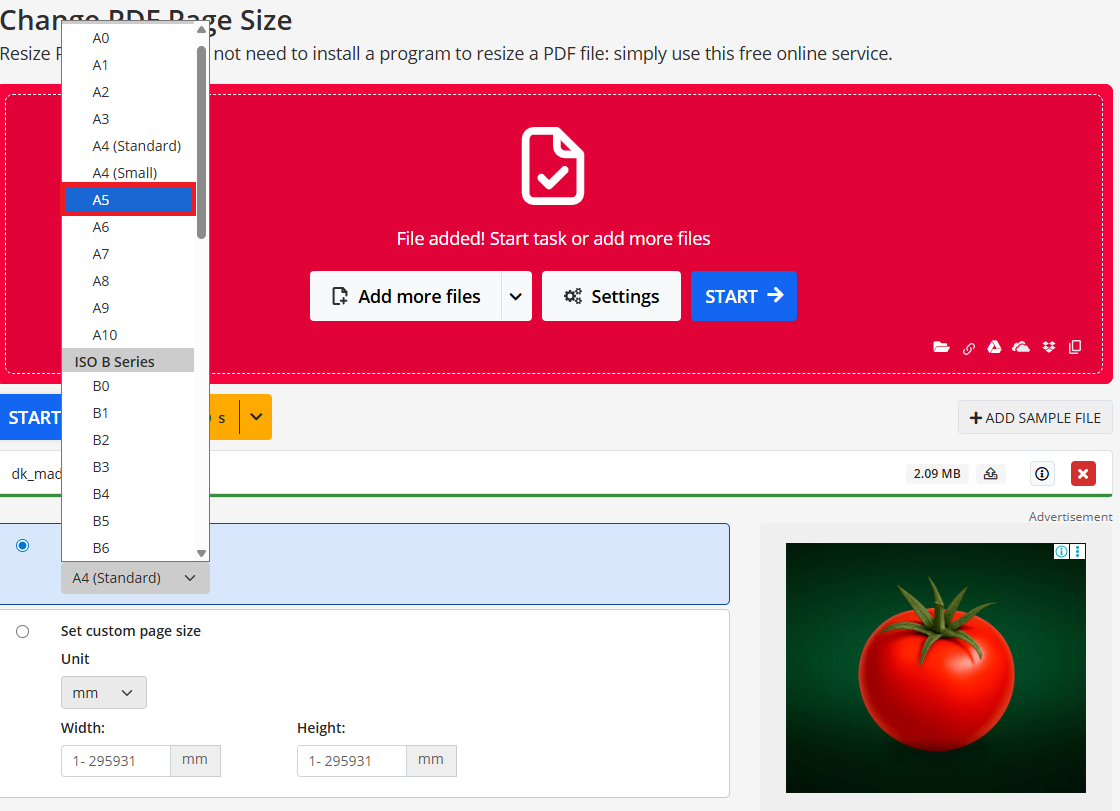Image resolution: width=1120 pixels, height=811 pixels.
Task: Click the add-file-from-URL link icon
Action: (x=968, y=348)
